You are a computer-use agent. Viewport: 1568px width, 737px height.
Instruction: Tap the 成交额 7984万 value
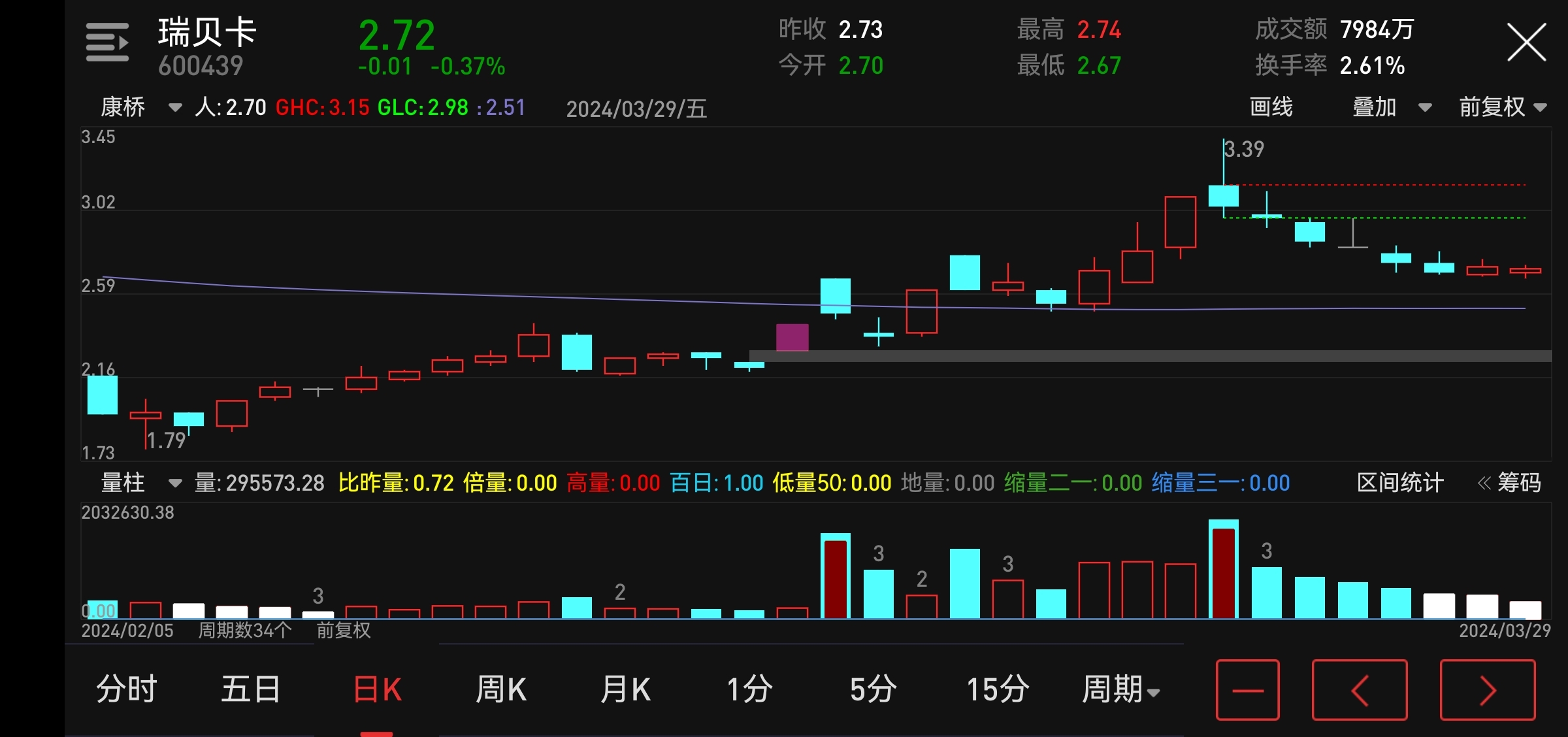(x=1335, y=29)
